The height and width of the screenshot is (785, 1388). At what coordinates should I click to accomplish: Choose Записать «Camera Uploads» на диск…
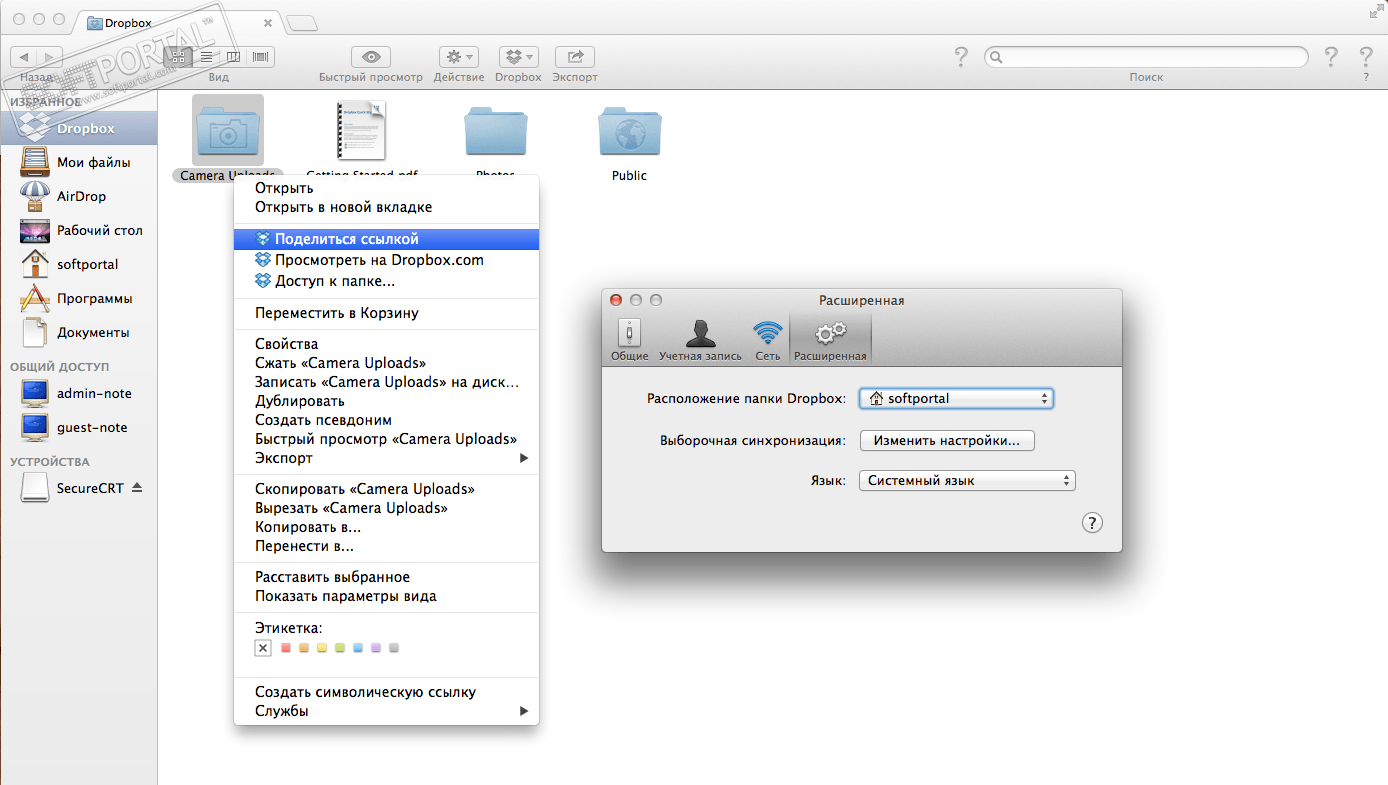click(x=386, y=382)
